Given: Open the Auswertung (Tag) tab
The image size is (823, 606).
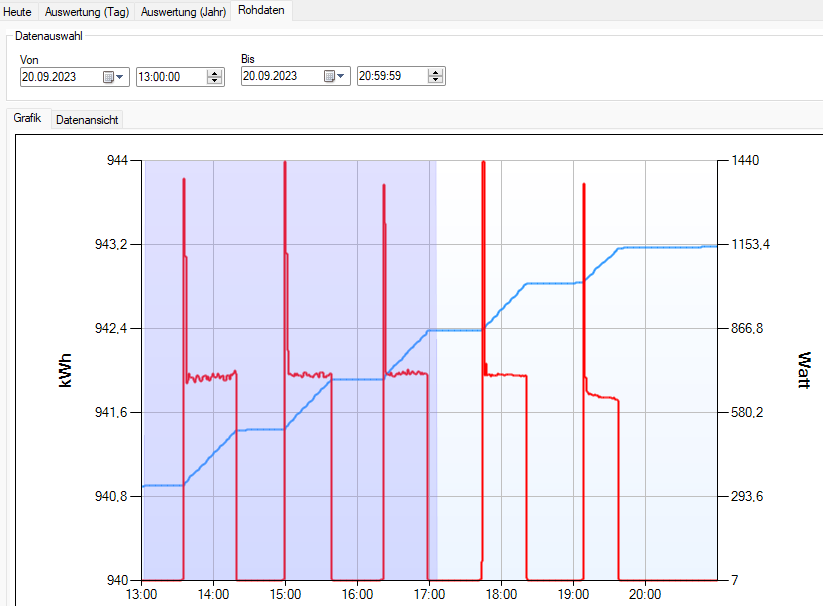Looking at the screenshot, I should pos(86,11).
